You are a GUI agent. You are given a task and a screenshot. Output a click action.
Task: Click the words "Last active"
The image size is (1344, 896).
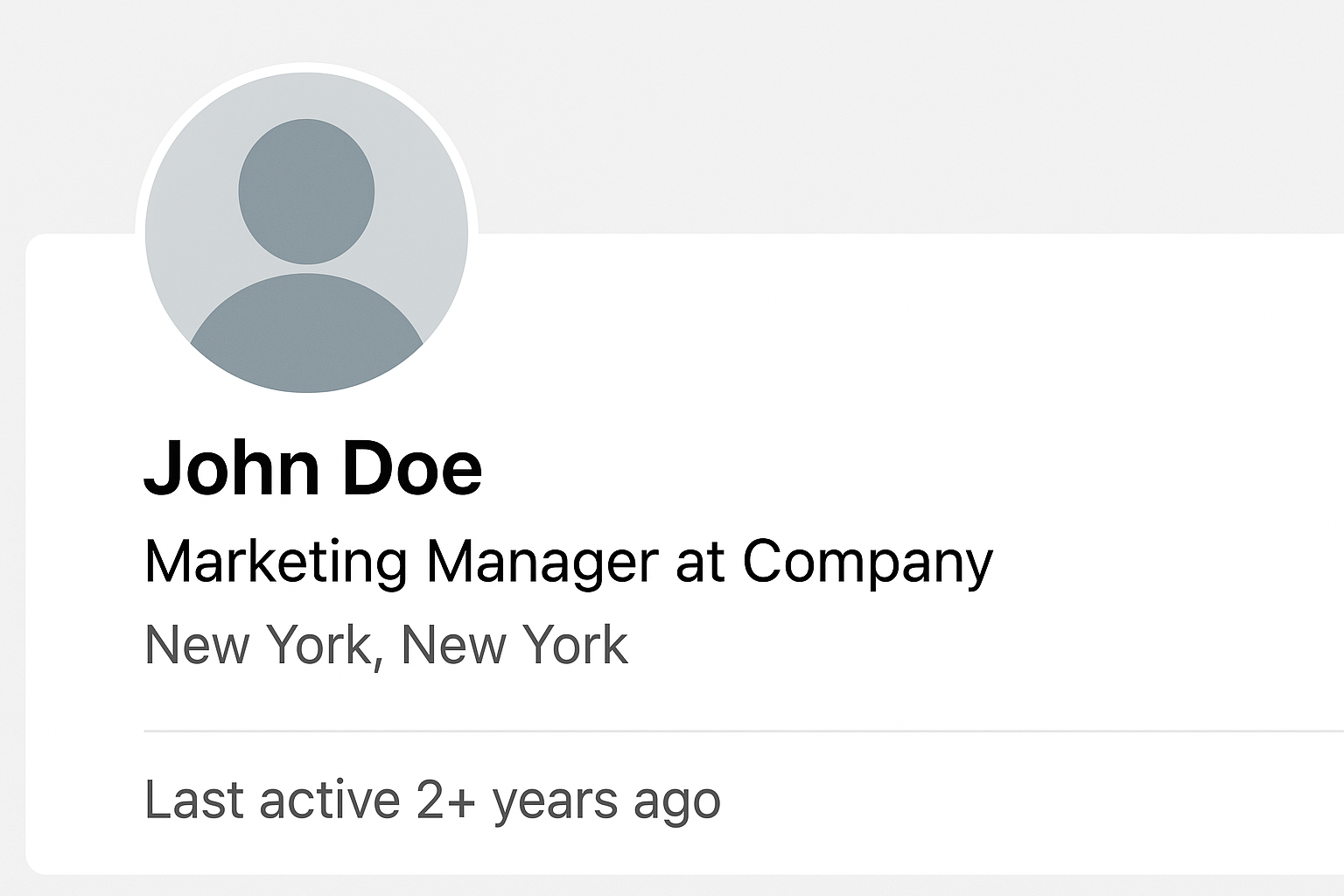[x=272, y=800]
